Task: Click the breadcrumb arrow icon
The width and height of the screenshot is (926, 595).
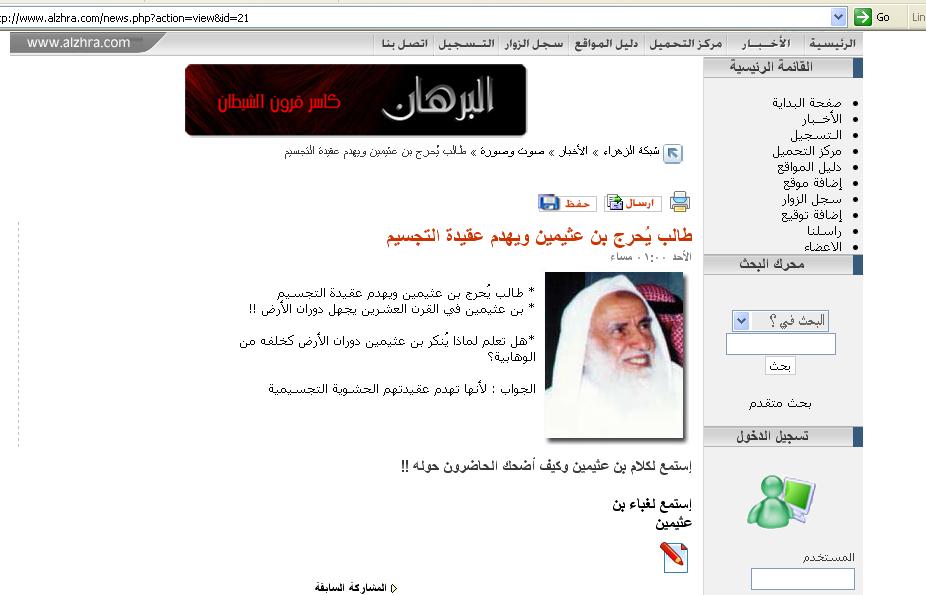Action: point(673,153)
